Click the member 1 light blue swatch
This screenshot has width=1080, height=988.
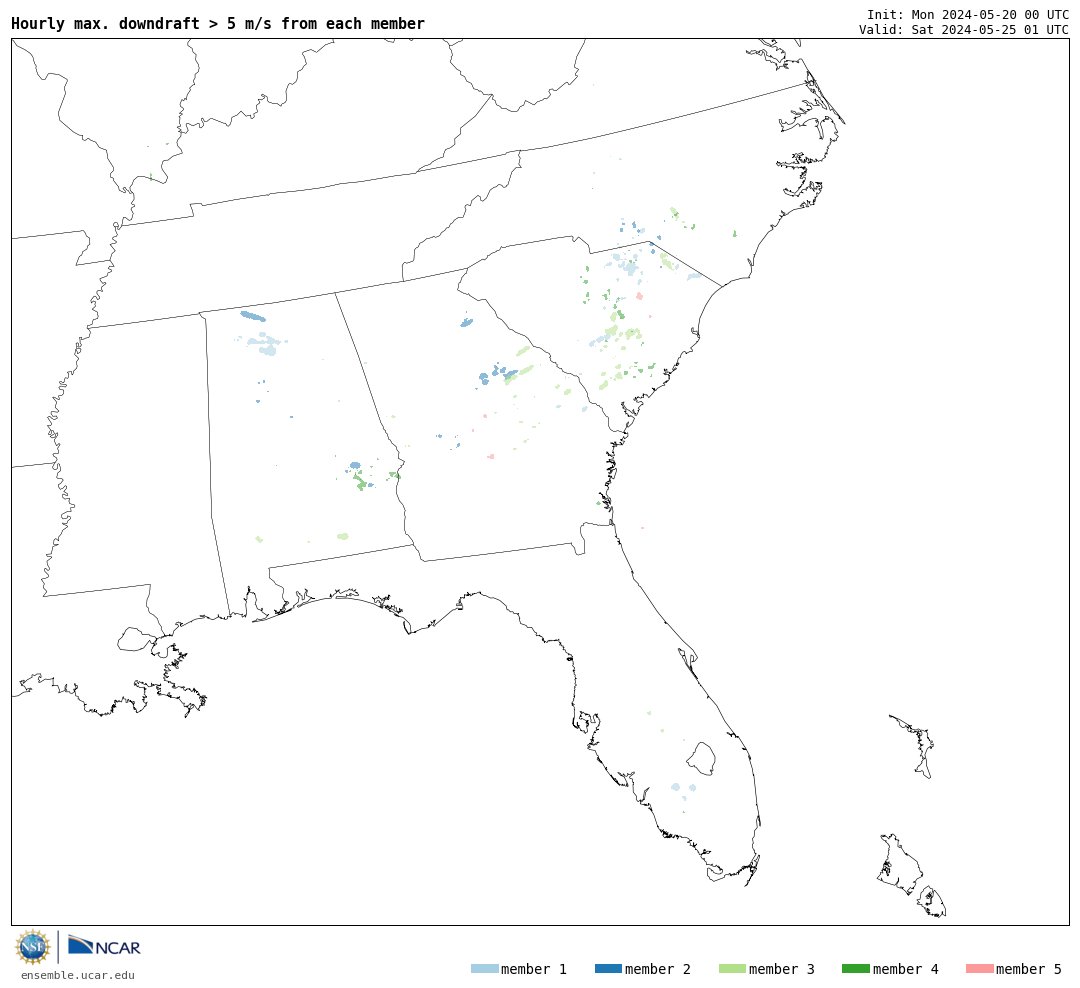point(484,969)
